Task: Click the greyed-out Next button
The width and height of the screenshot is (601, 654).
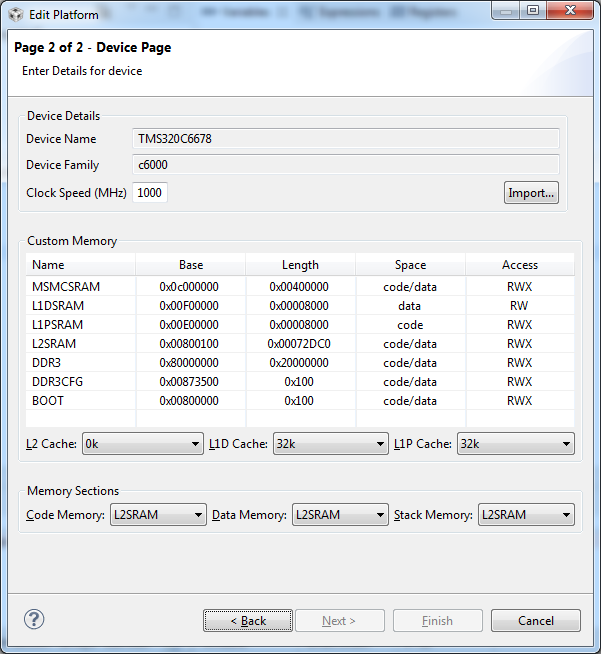Action: 339,621
